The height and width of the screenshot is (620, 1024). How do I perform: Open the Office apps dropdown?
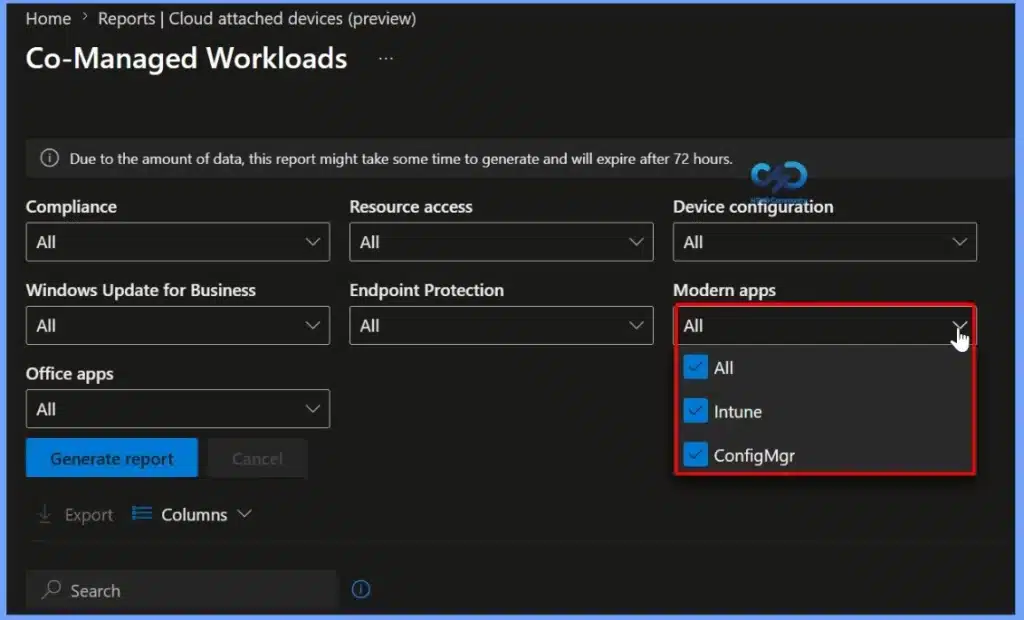click(x=178, y=409)
